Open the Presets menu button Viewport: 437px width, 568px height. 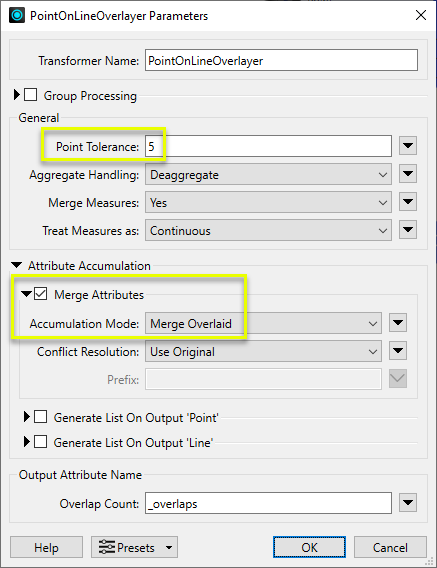pos(134,547)
